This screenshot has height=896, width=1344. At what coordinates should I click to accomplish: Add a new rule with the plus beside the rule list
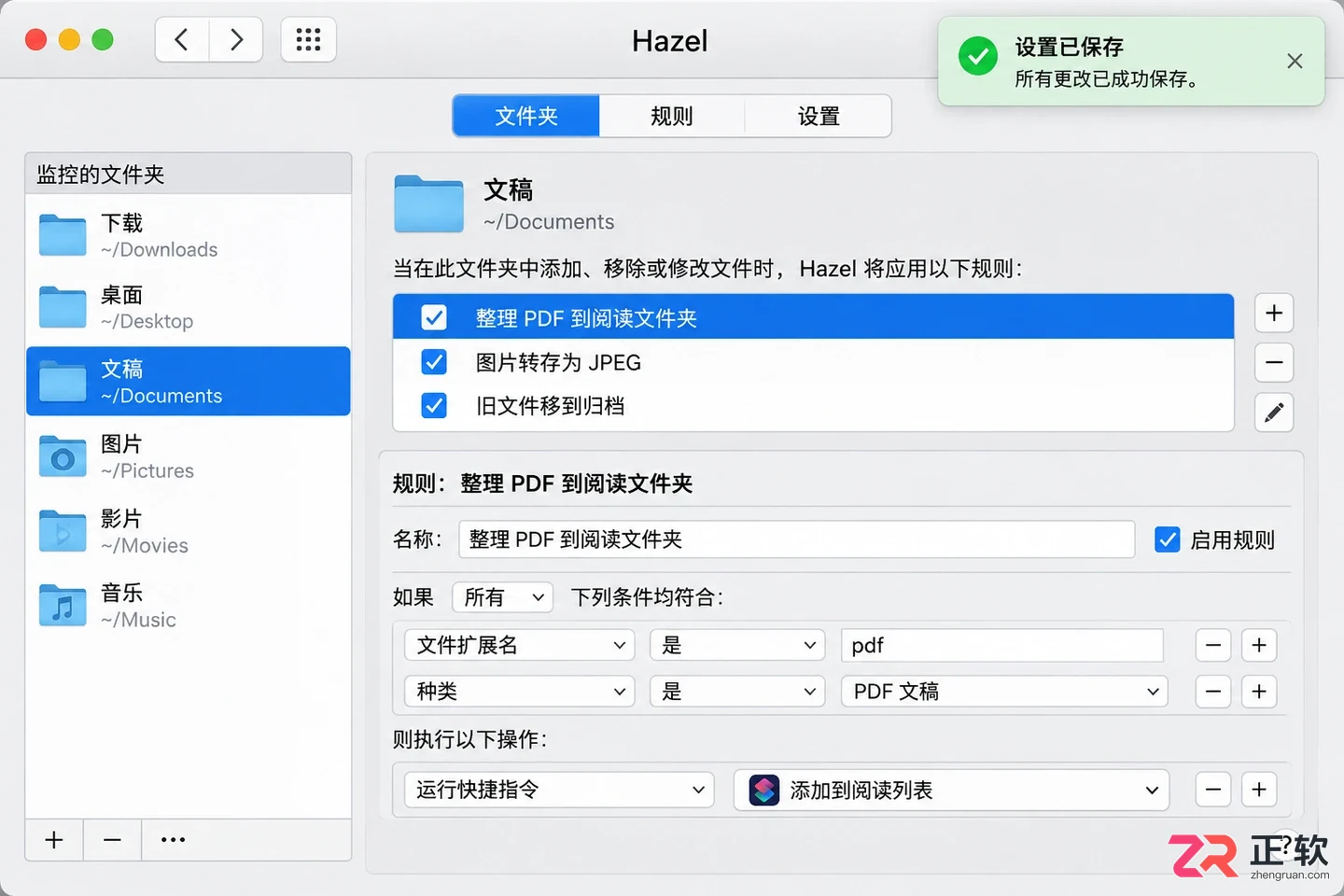(x=1274, y=313)
